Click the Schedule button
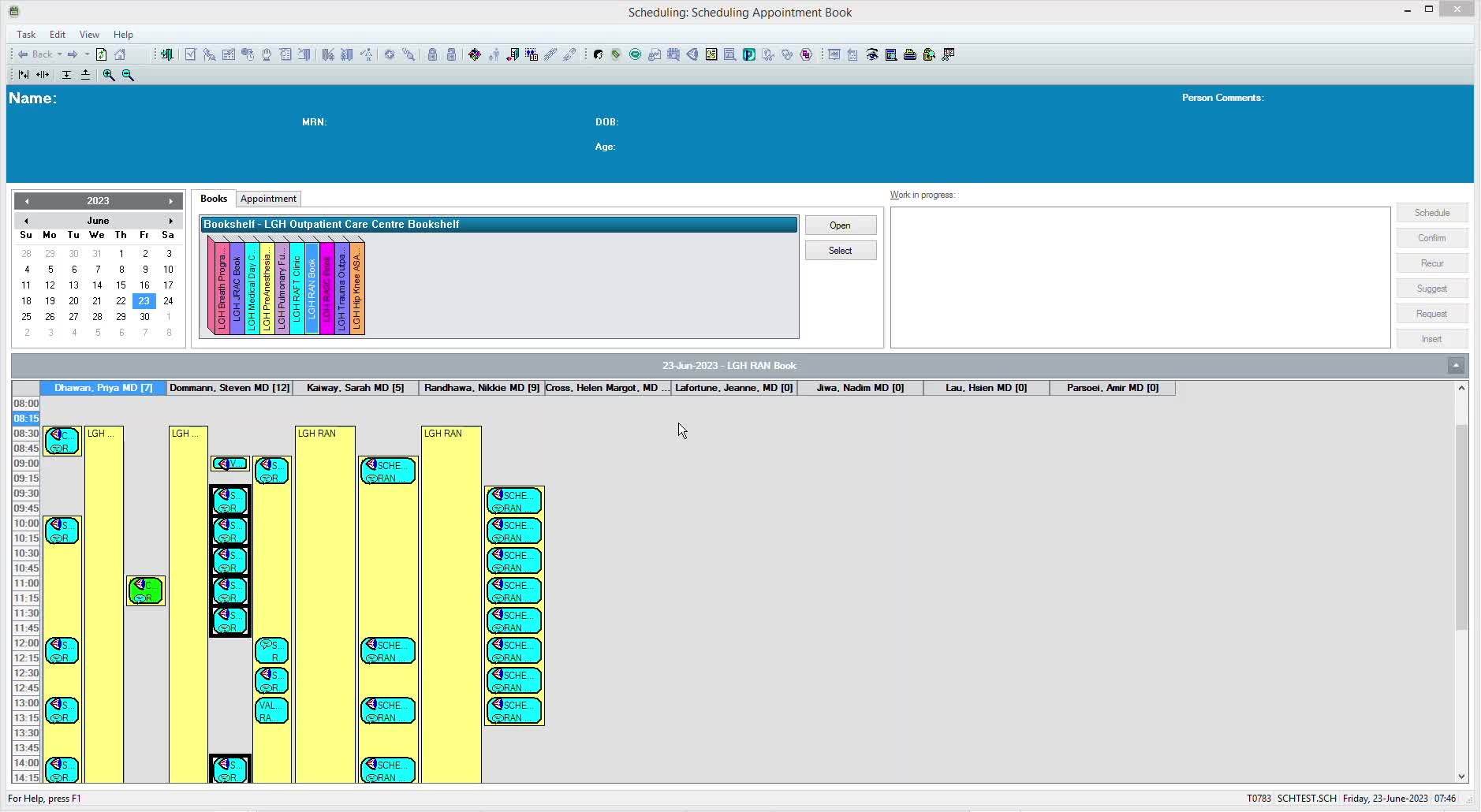The width and height of the screenshot is (1481, 812). click(x=1432, y=213)
